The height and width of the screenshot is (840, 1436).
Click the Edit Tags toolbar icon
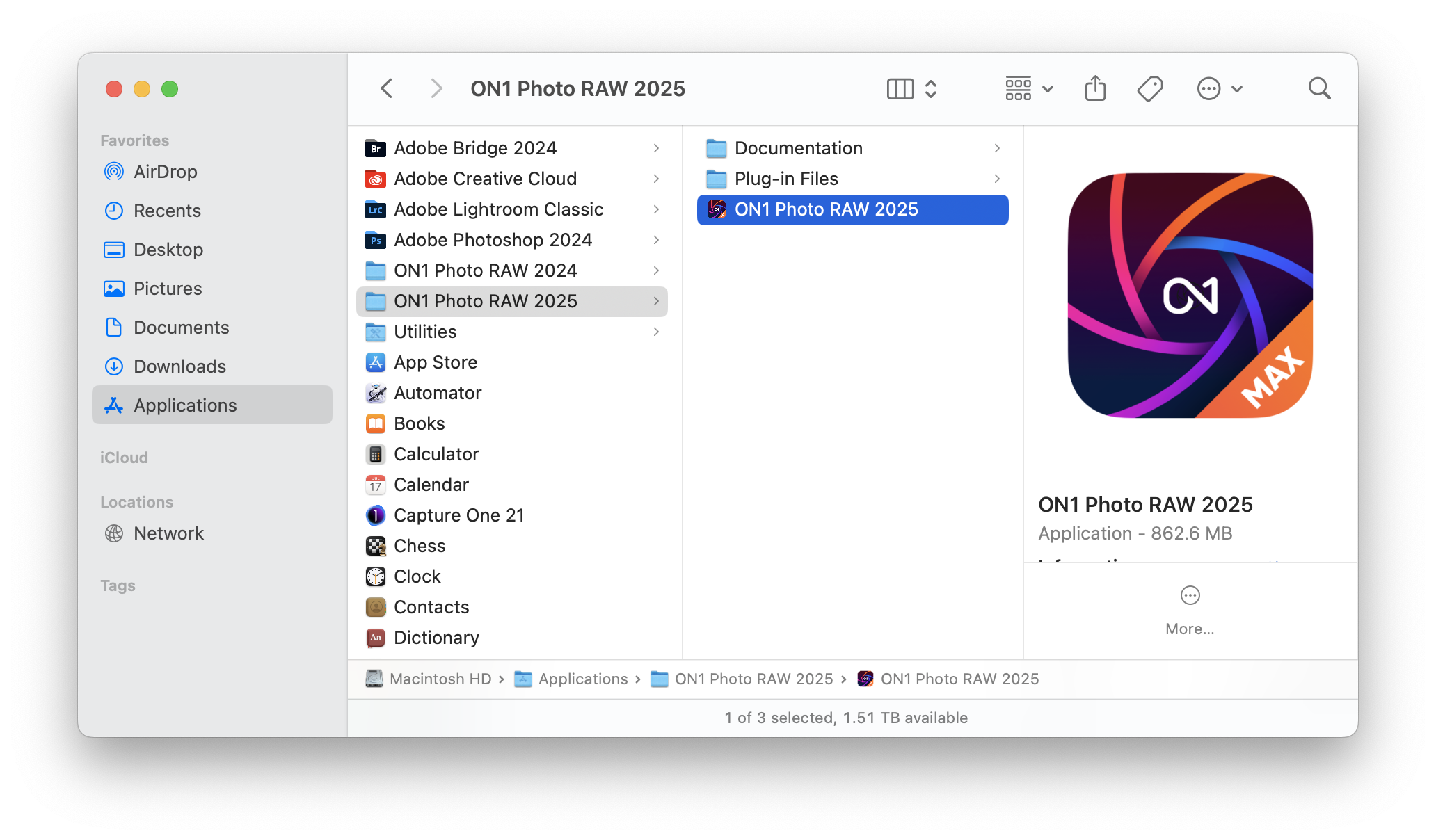(x=1149, y=89)
